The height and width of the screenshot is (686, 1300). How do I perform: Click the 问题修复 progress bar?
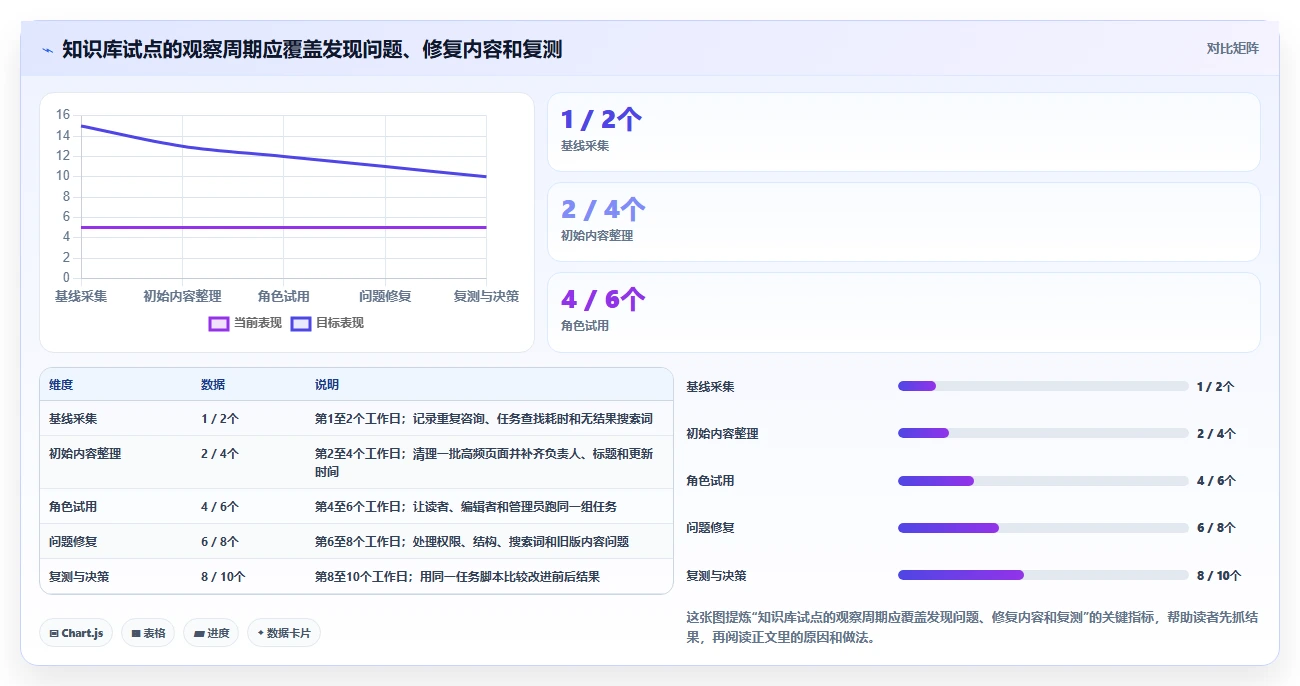(x=1043, y=528)
